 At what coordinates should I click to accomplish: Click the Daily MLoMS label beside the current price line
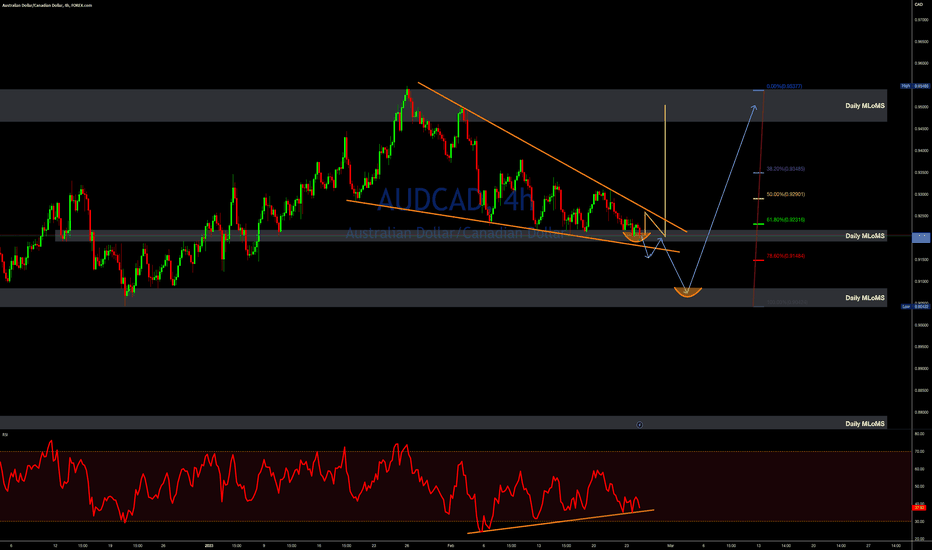(865, 236)
